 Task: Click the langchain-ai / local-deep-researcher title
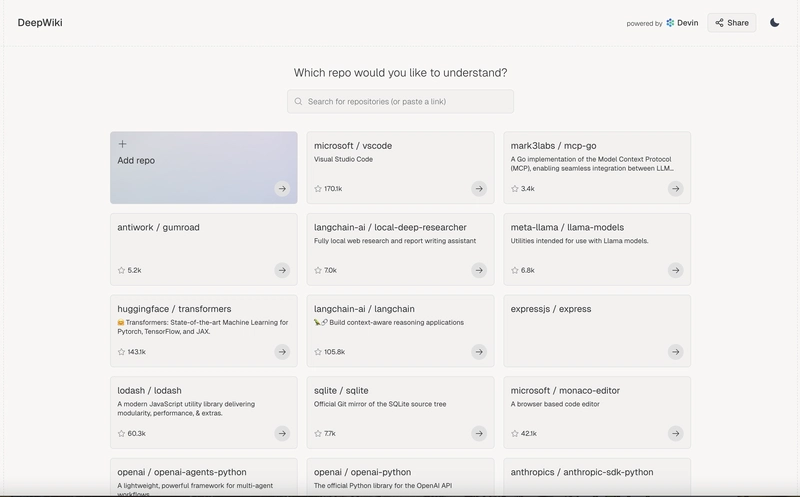tap(390, 227)
